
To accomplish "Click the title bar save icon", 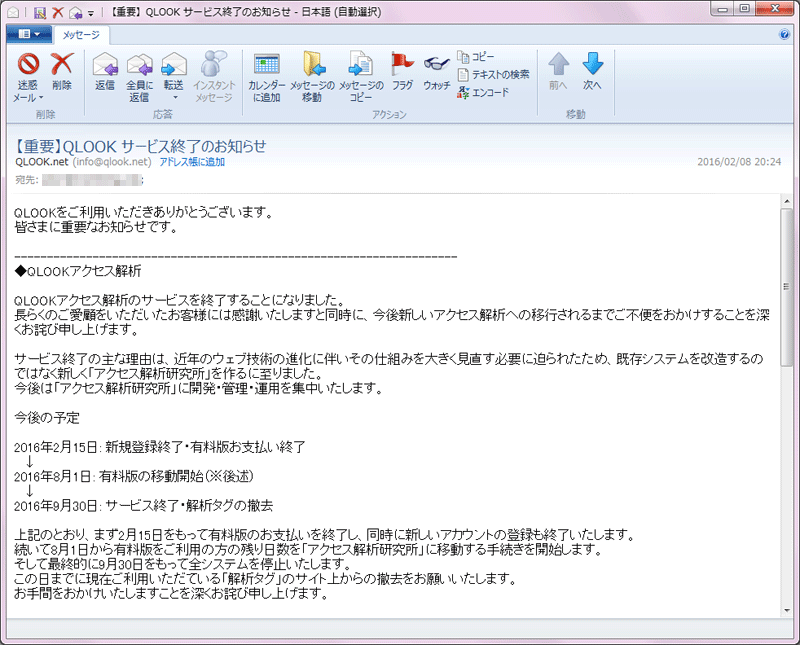I will [x=40, y=12].
